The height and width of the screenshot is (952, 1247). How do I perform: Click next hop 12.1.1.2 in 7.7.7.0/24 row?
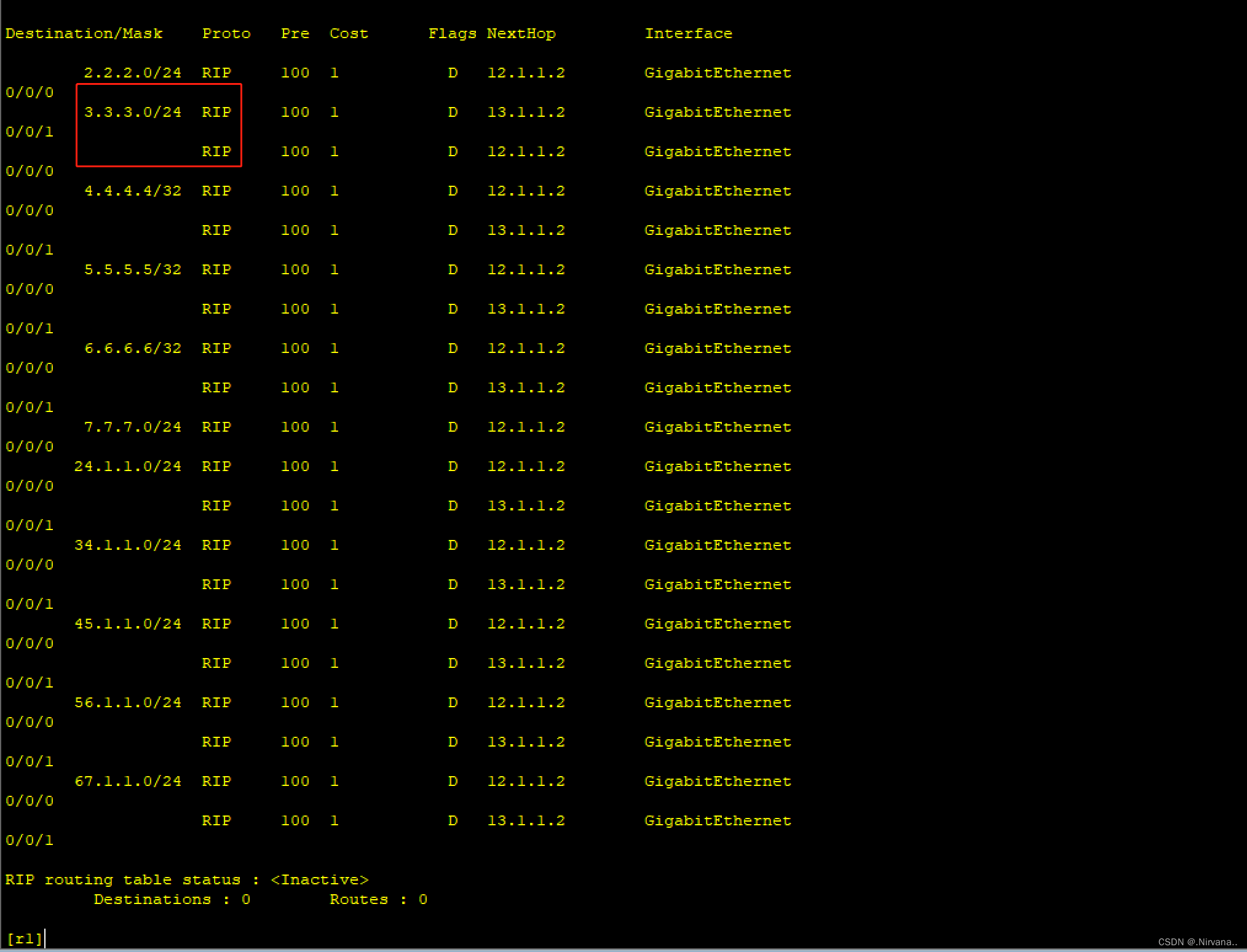coord(526,427)
